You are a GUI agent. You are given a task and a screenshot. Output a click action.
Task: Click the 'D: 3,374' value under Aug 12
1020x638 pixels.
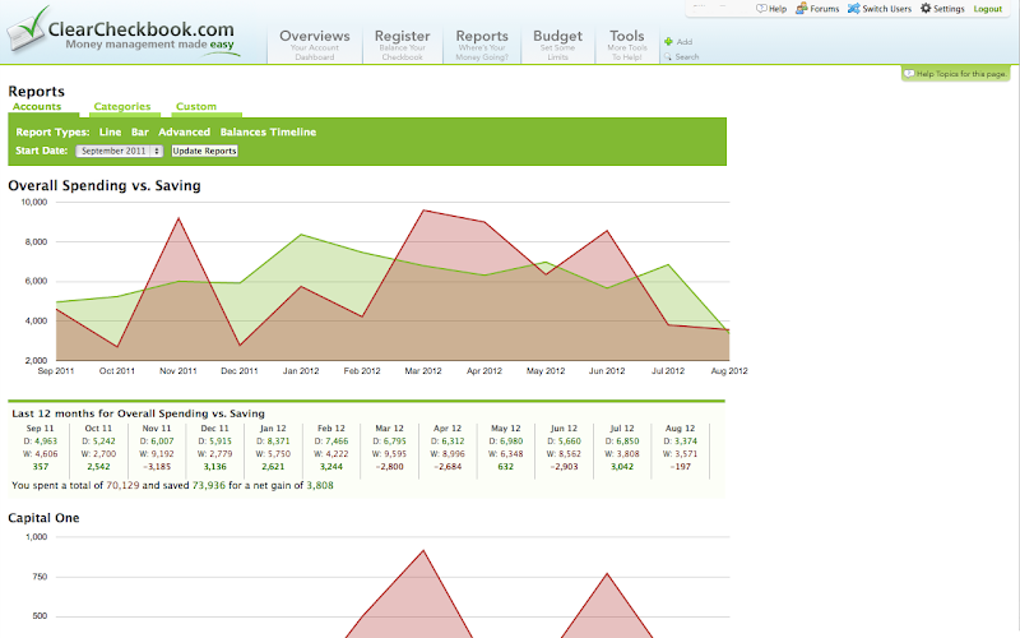(x=680, y=441)
